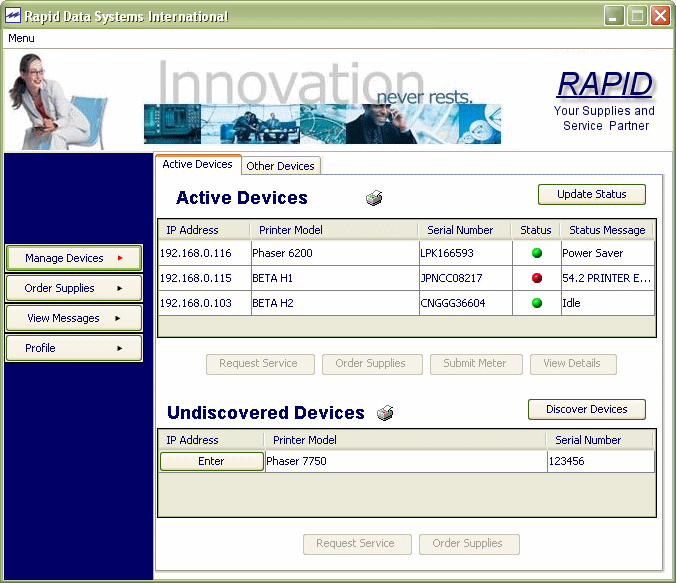Select the Active Devices tab
Image resolution: width=676 pixels, height=583 pixels.
pos(197,164)
